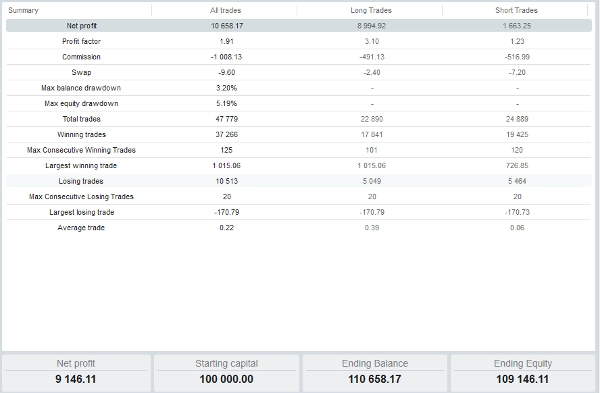Select the Largest winning trade label
Screen dimensions: 600x393
coord(81,165)
